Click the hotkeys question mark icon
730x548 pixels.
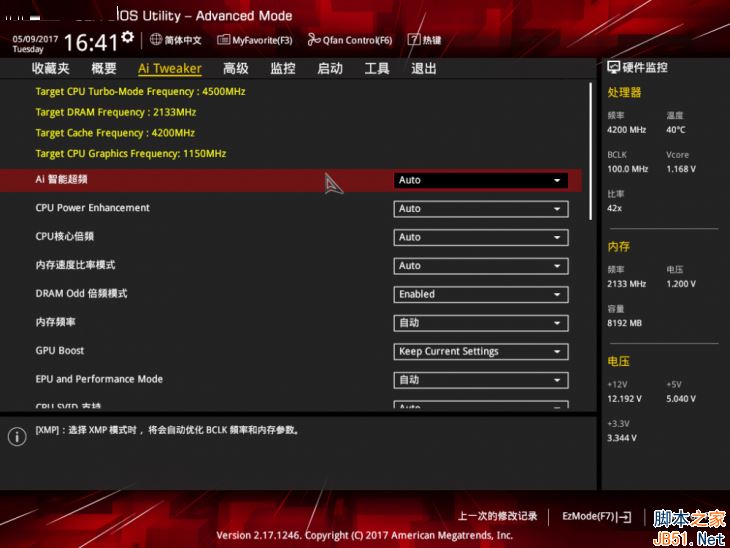pos(414,40)
